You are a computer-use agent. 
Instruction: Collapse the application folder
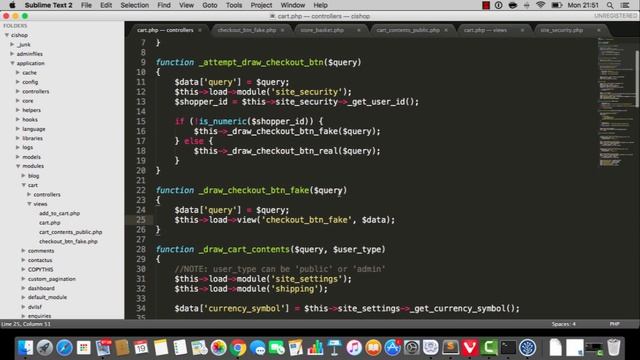pyautogui.click(x=12, y=63)
